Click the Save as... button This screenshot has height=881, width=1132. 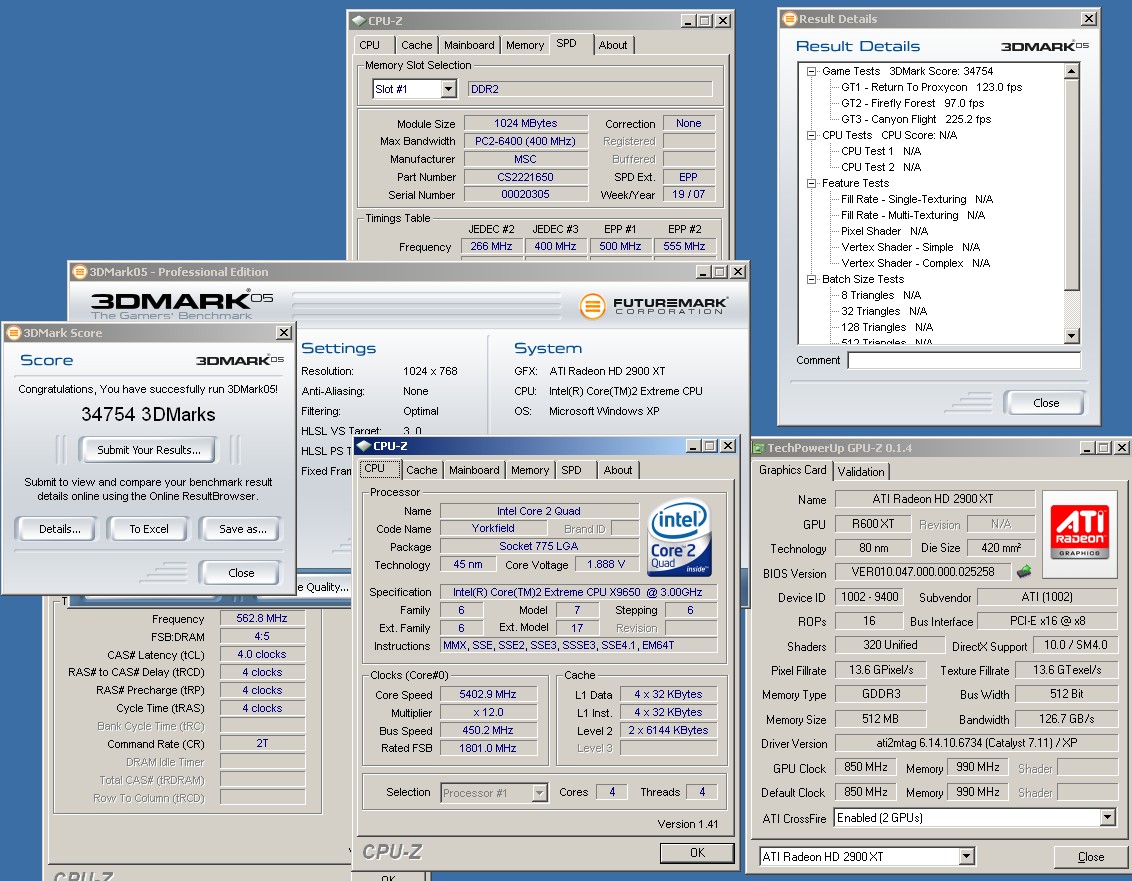pos(243,529)
